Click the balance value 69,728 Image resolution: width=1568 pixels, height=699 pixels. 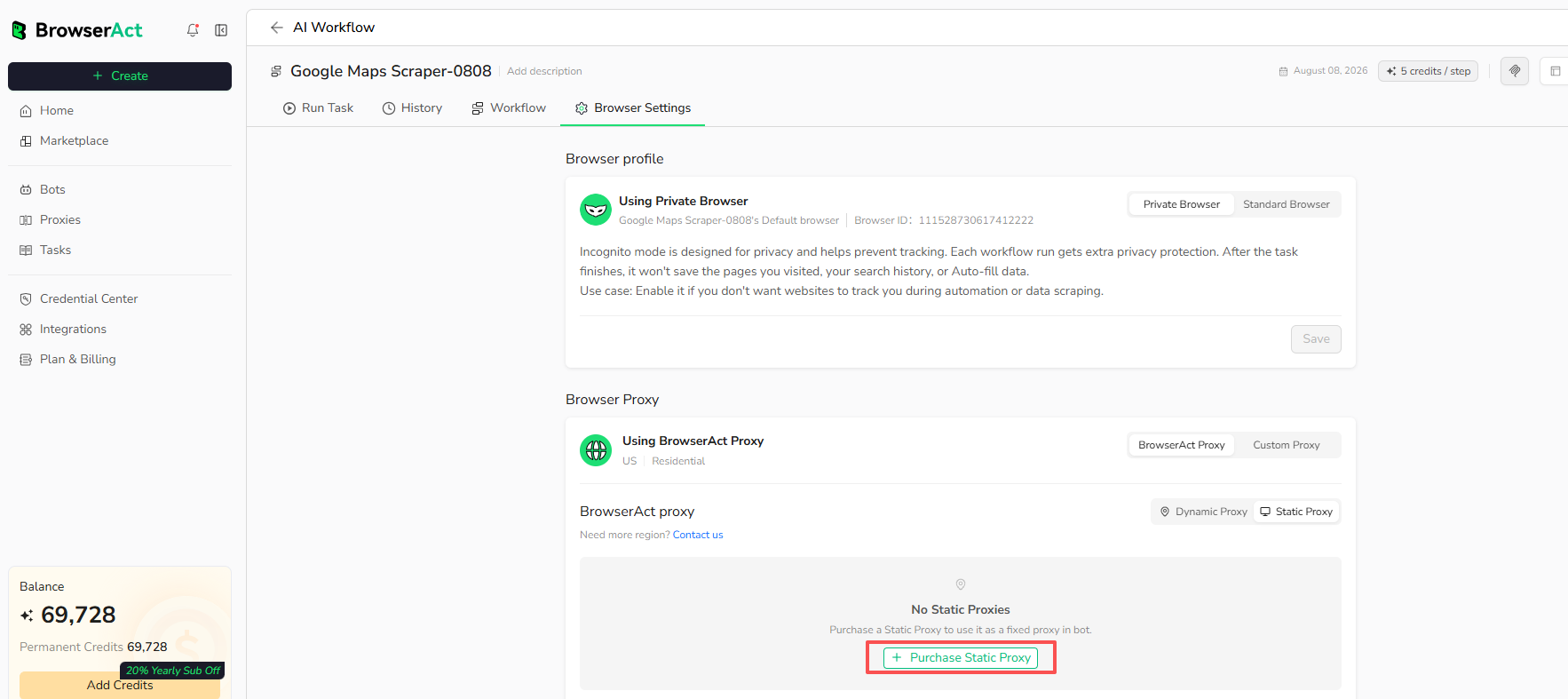(x=78, y=615)
